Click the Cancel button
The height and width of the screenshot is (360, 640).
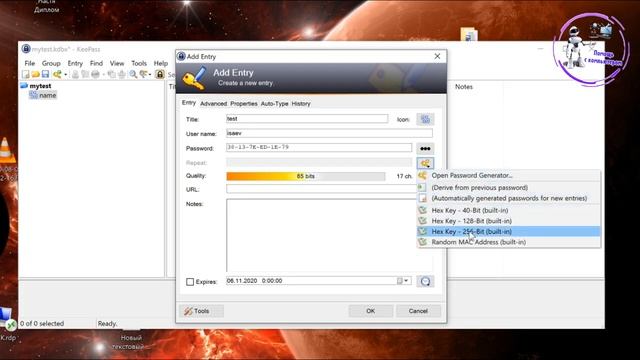tap(418, 311)
